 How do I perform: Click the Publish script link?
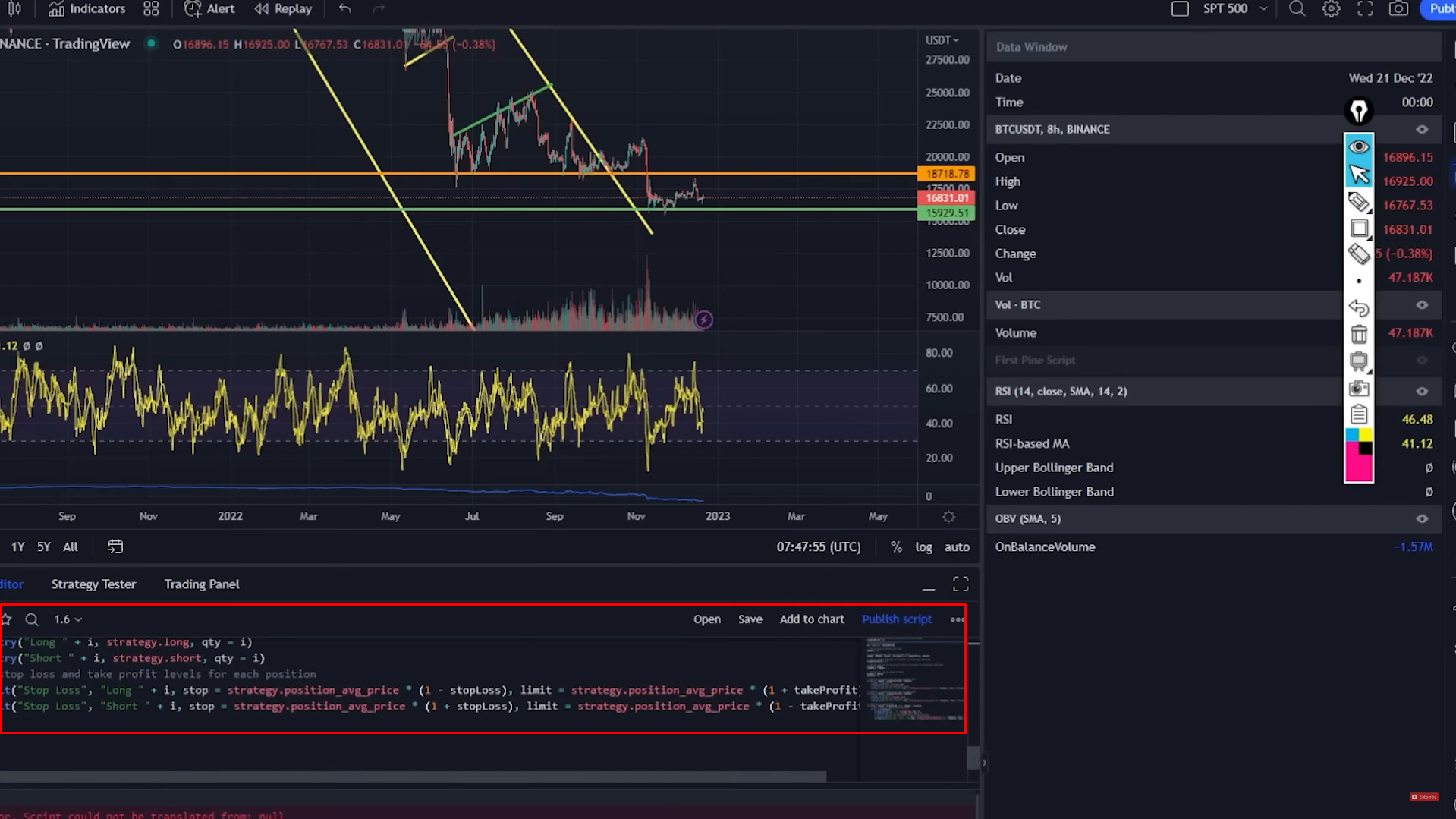click(x=897, y=619)
